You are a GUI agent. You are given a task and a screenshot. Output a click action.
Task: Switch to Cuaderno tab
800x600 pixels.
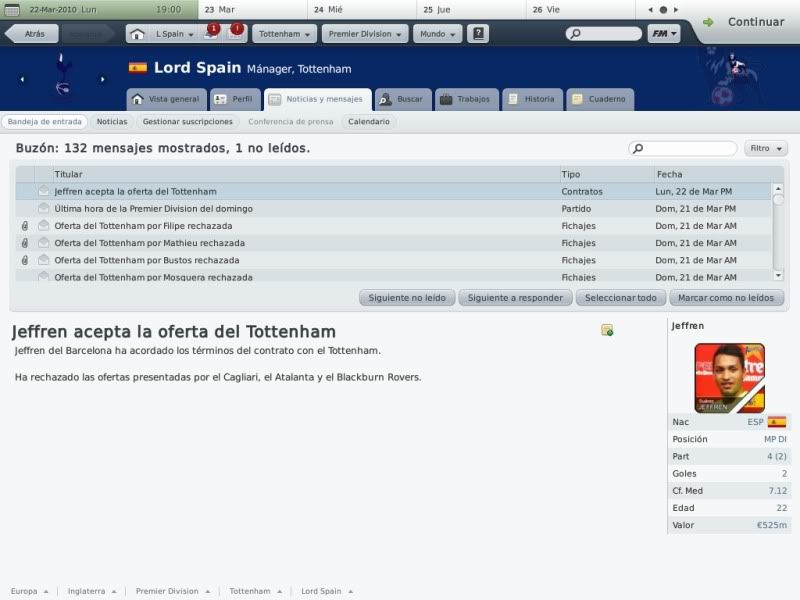tap(600, 99)
